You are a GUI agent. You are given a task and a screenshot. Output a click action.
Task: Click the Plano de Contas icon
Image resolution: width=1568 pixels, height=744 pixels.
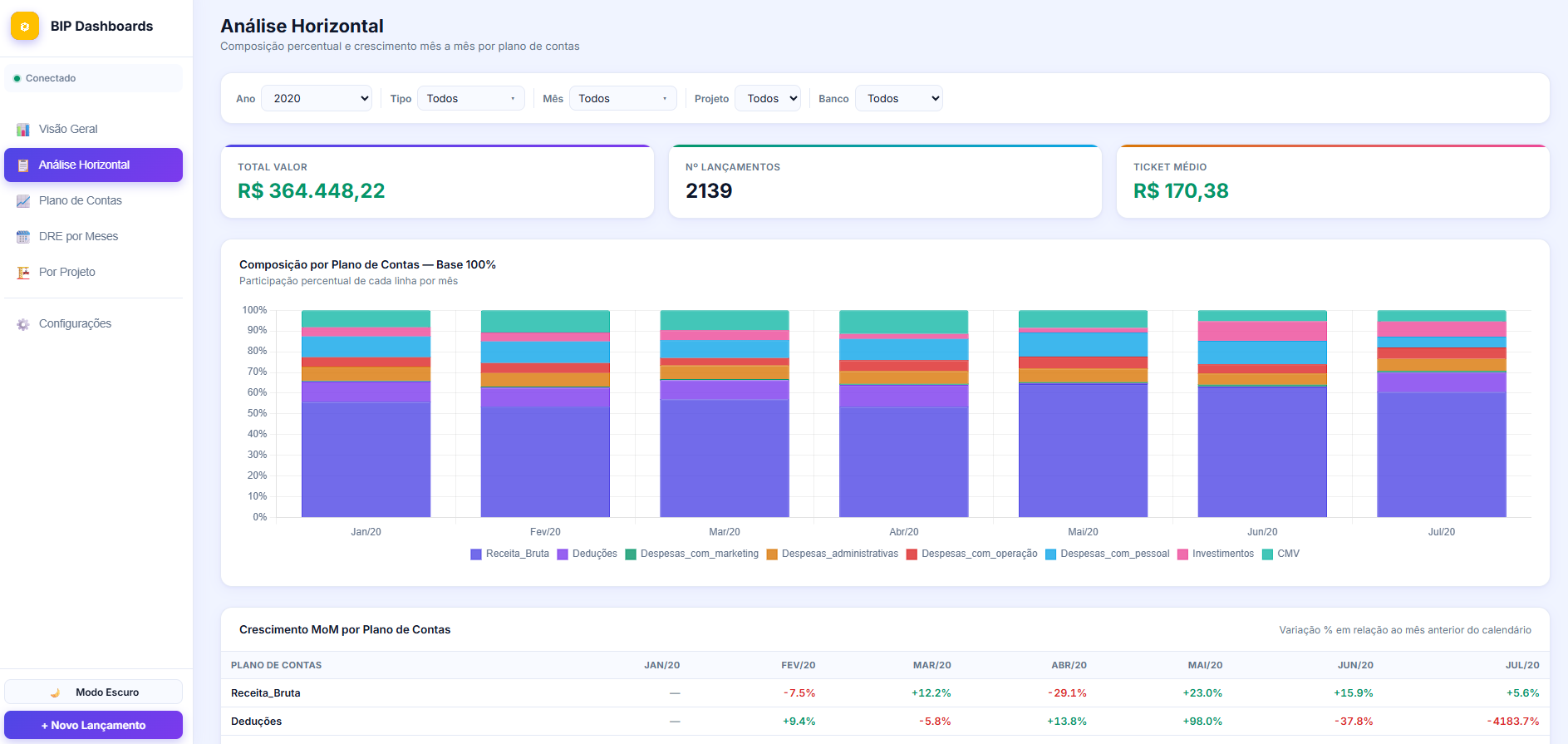23,201
